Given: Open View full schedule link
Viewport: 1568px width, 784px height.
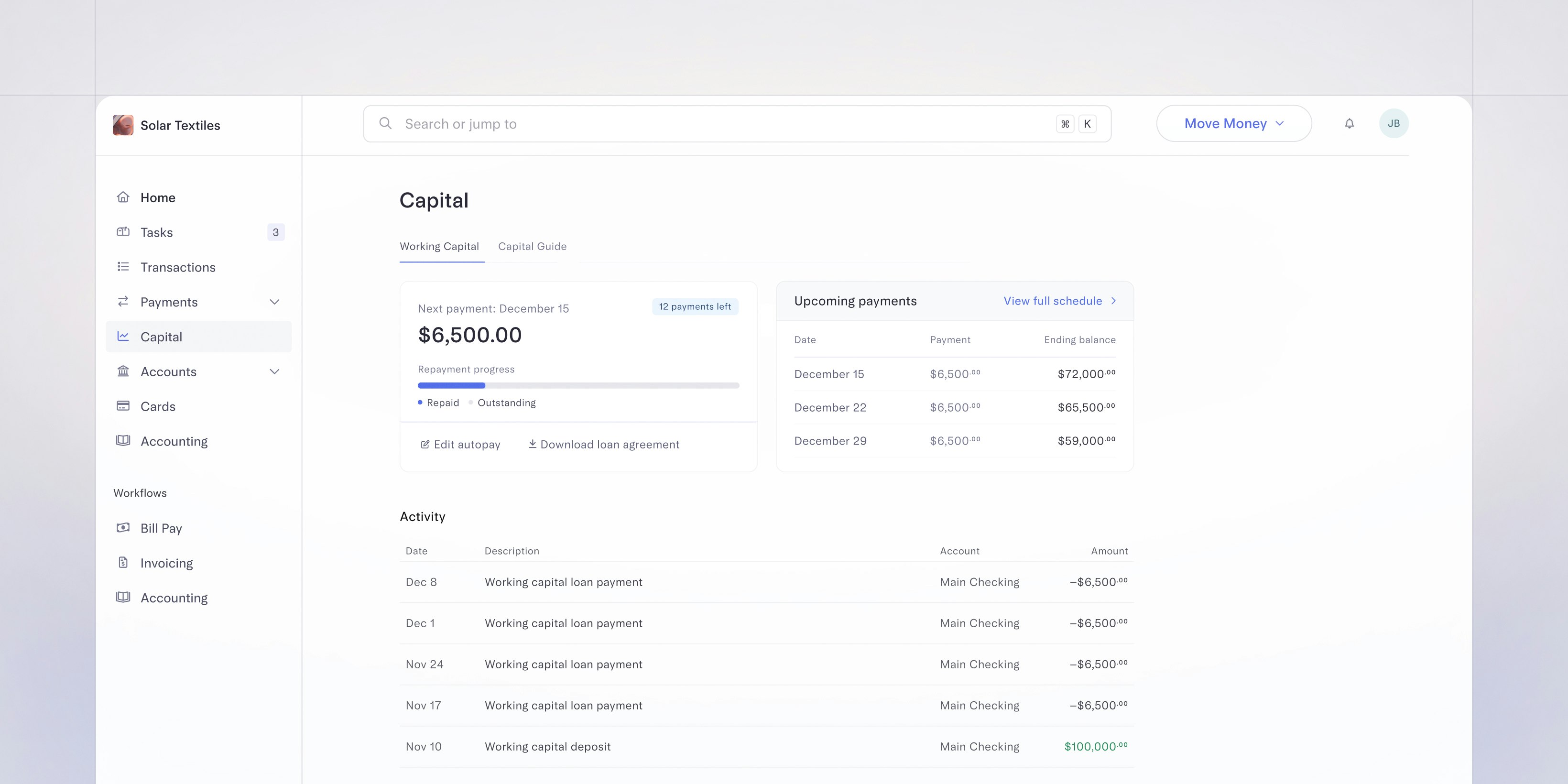Looking at the screenshot, I should click(x=1059, y=301).
